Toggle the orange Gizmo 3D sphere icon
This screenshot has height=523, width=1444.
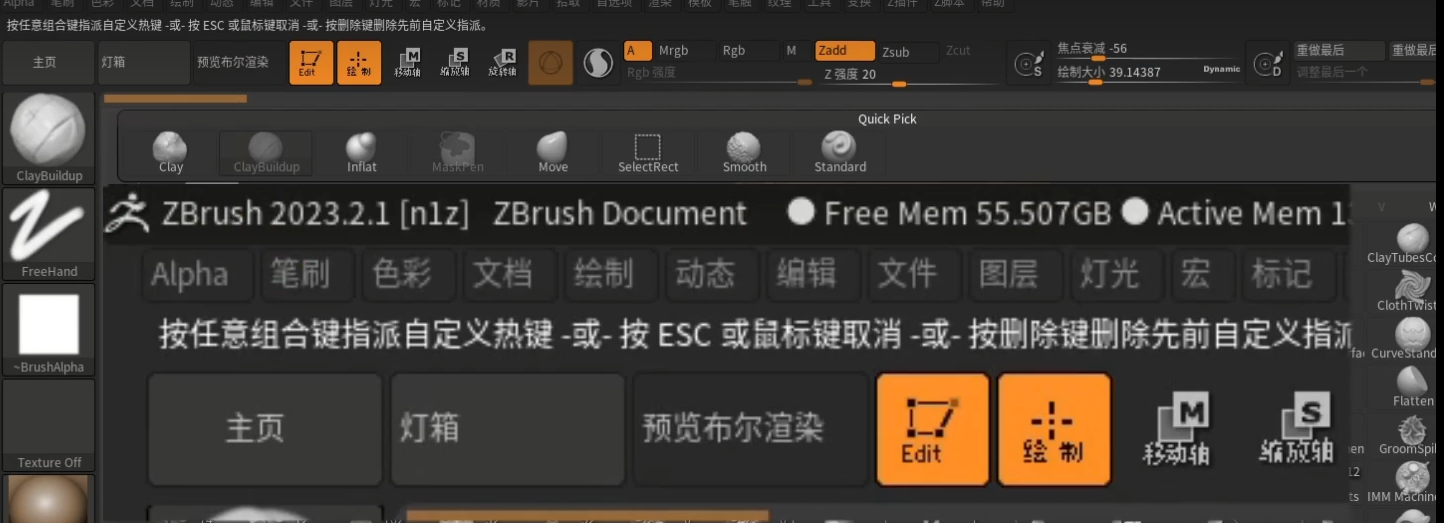(550, 63)
